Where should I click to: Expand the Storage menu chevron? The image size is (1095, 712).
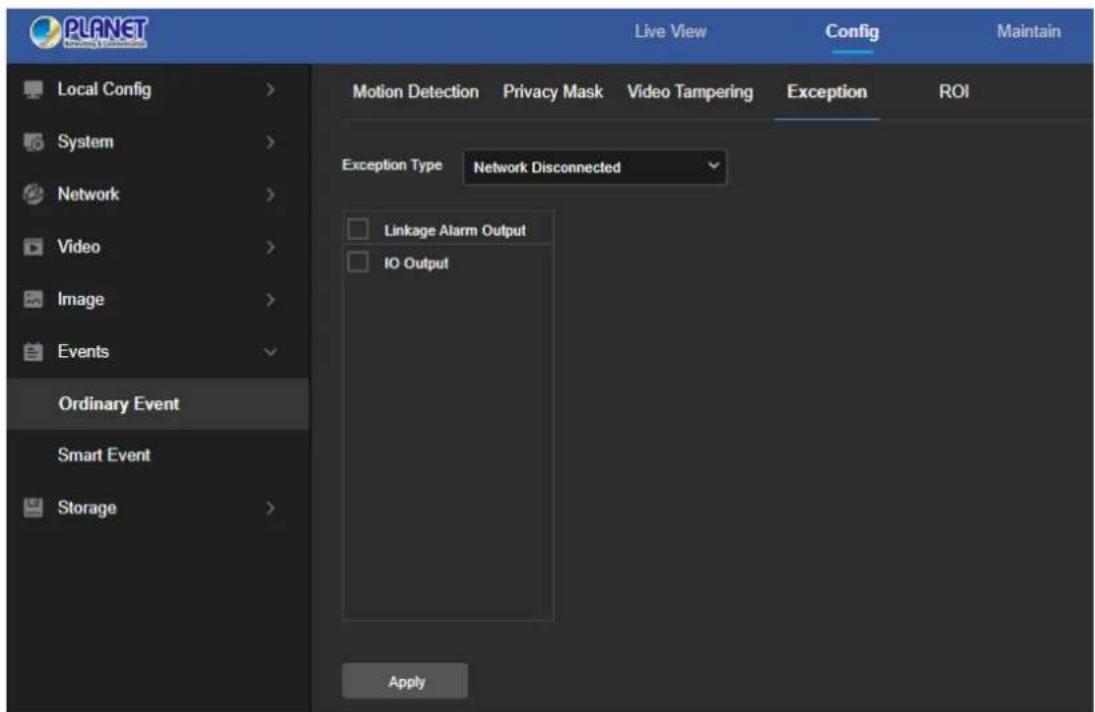coord(270,507)
